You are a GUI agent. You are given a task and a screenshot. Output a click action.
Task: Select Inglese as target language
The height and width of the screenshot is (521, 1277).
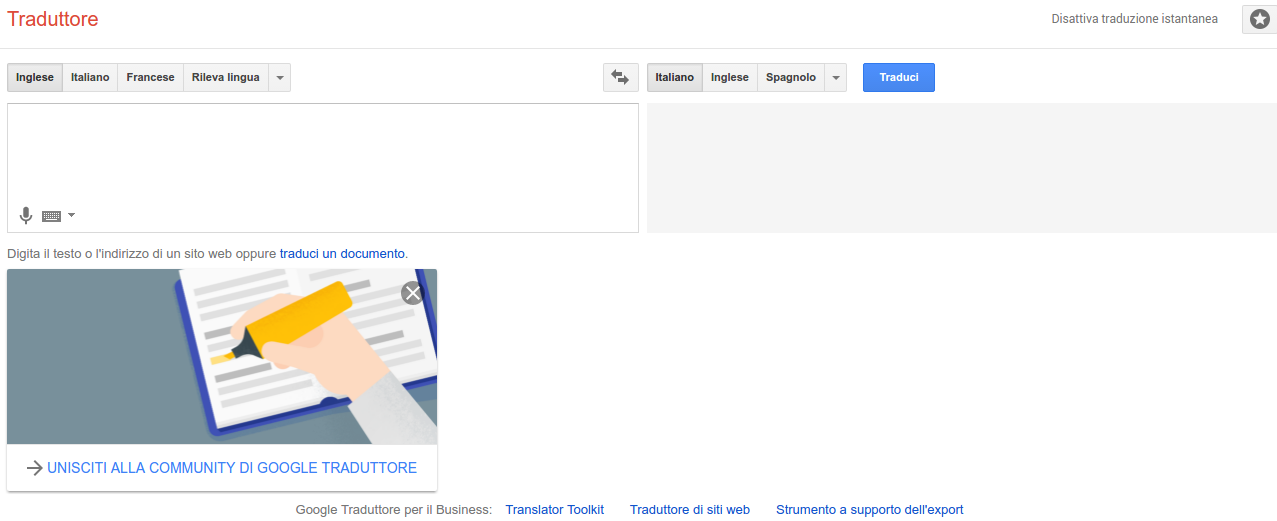point(730,77)
